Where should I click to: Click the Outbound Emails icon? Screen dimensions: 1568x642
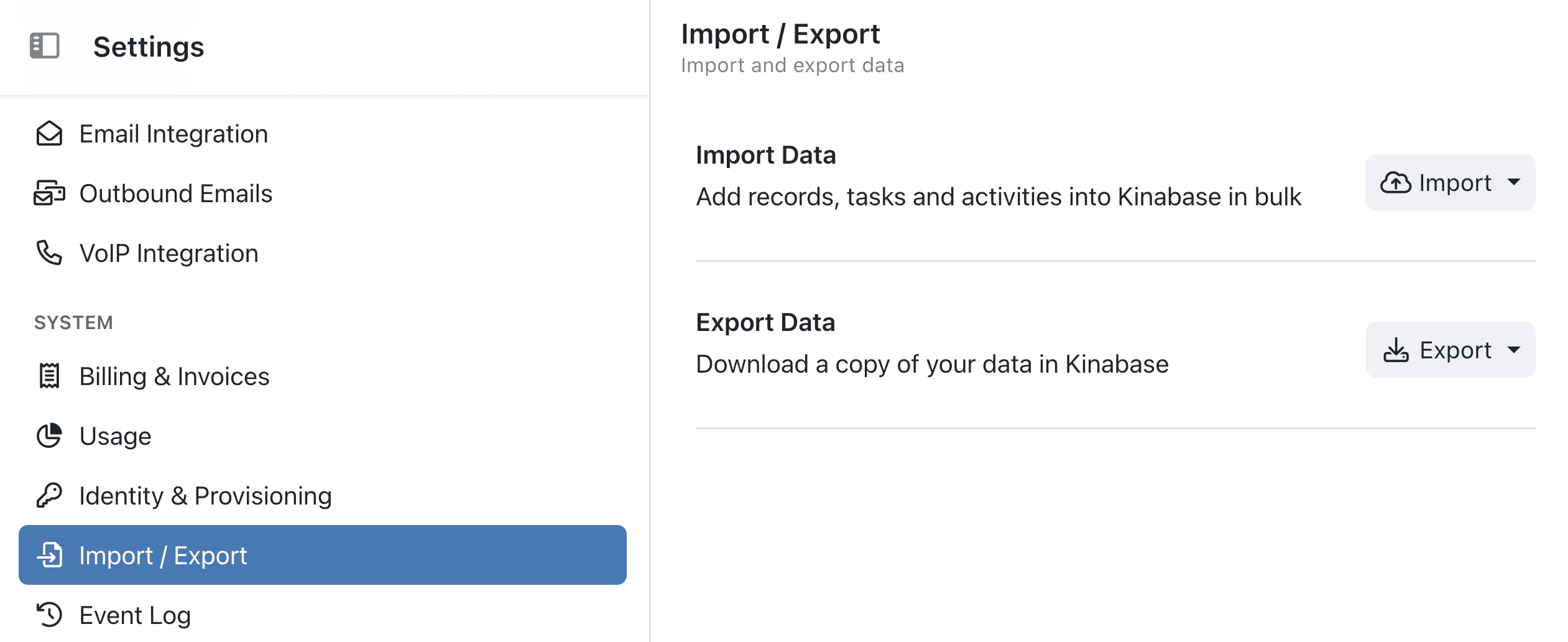click(x=49, y=193)
